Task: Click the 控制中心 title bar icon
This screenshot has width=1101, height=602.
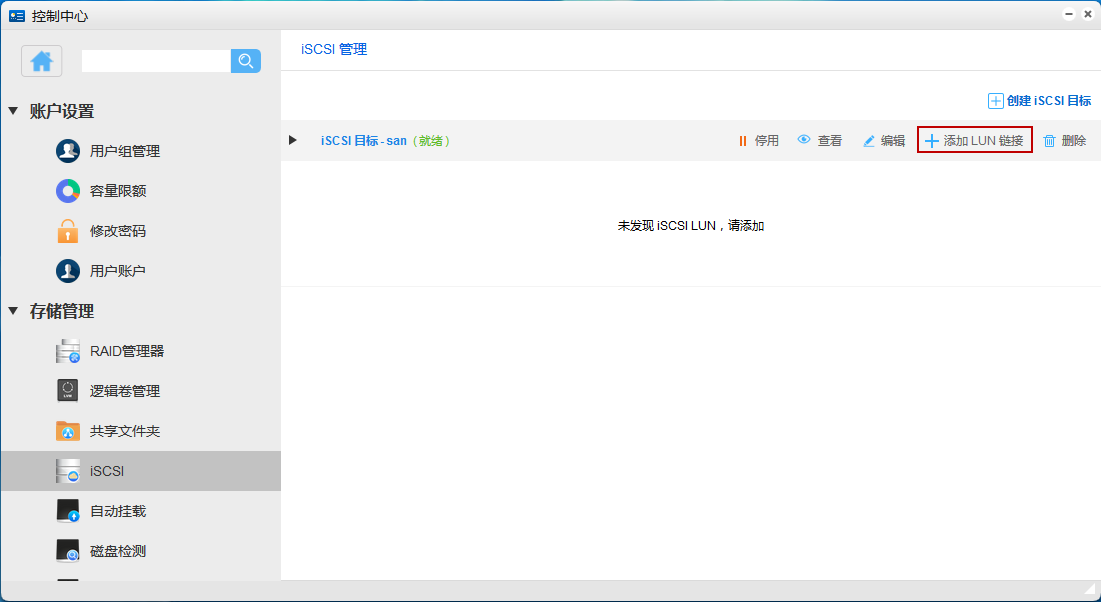Action: click(x=17, y=15)
